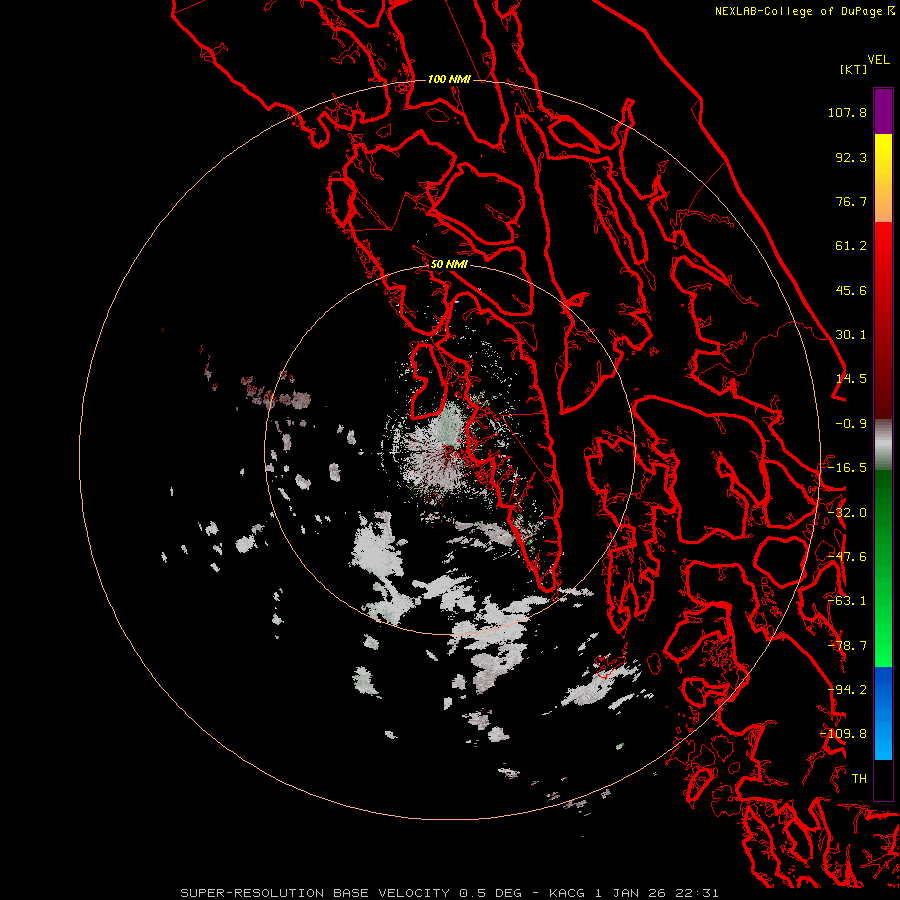This screenshot has width=900, height=900.
Task: Select the 61.2 legend value
Action: (x=851, y=246)
